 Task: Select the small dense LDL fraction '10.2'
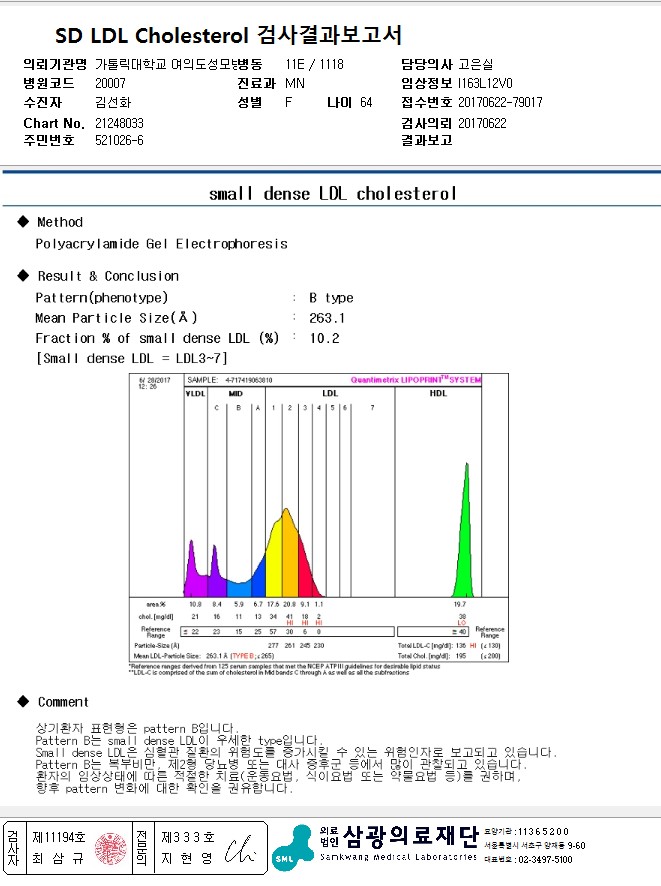click(324, 338)
